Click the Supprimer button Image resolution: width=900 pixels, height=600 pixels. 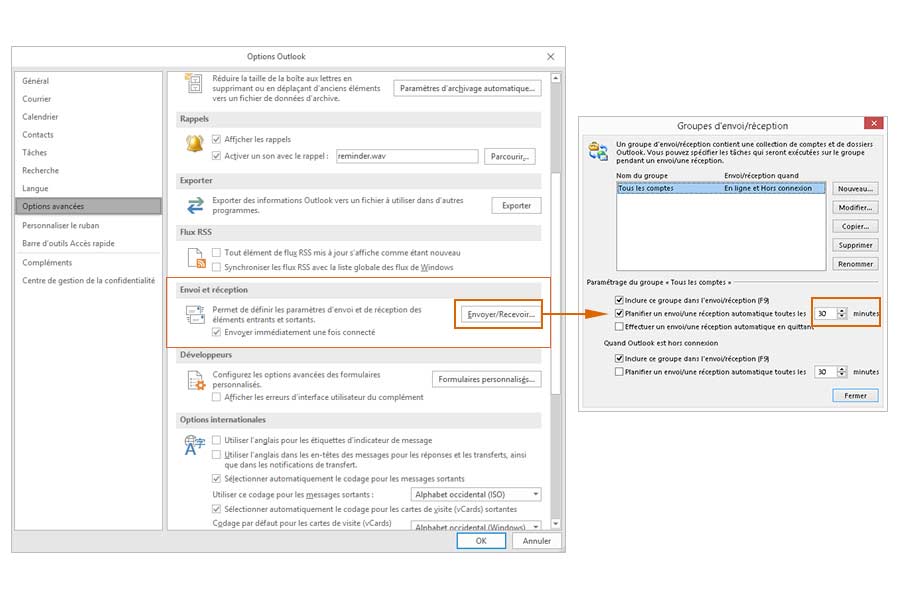[855, 245]
